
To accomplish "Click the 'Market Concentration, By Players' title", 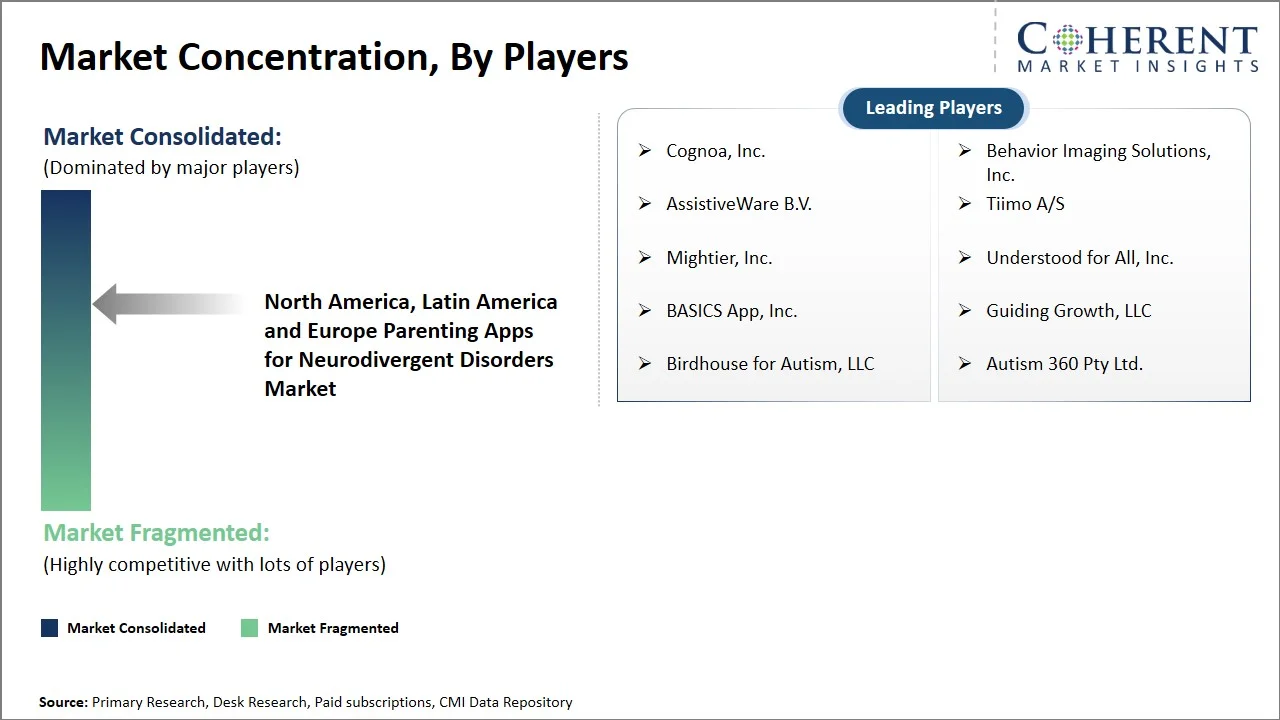I will [x=334, y=57].
